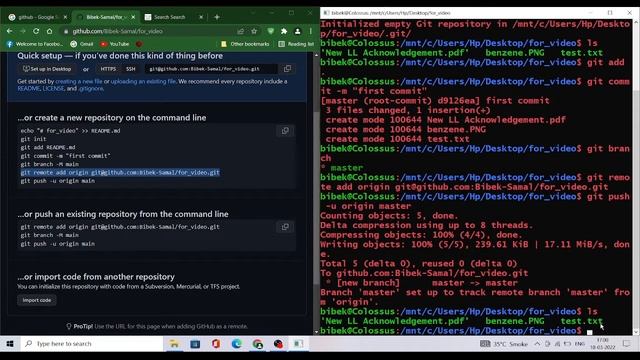This screenshot has width=640, height=360.
Task: Copy 'create a new repository' commands
Action: click(x=285, y=131)
